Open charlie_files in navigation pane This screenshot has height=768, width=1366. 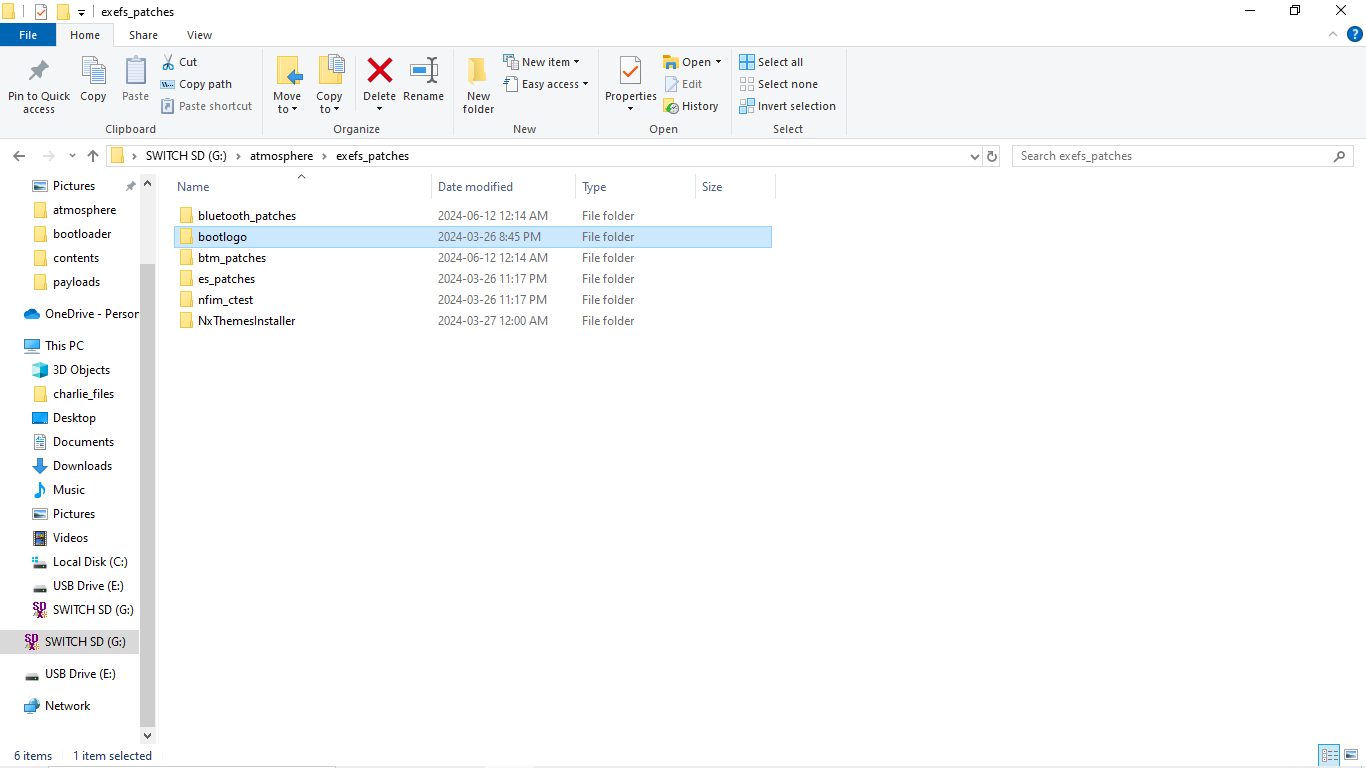tap(83, 394)
